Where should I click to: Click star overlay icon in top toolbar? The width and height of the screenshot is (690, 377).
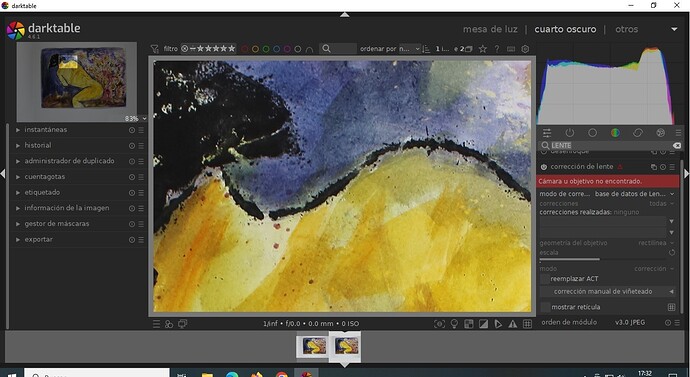[x=483, y=49]
